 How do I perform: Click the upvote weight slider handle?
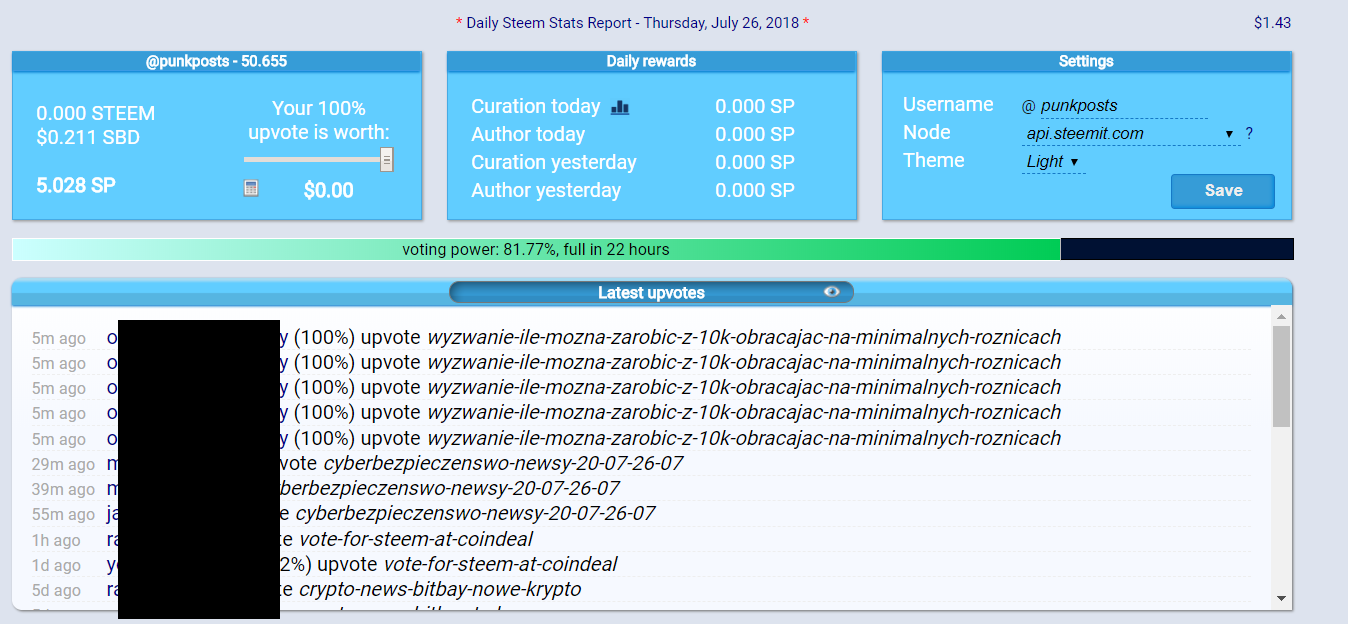(386, 160)
